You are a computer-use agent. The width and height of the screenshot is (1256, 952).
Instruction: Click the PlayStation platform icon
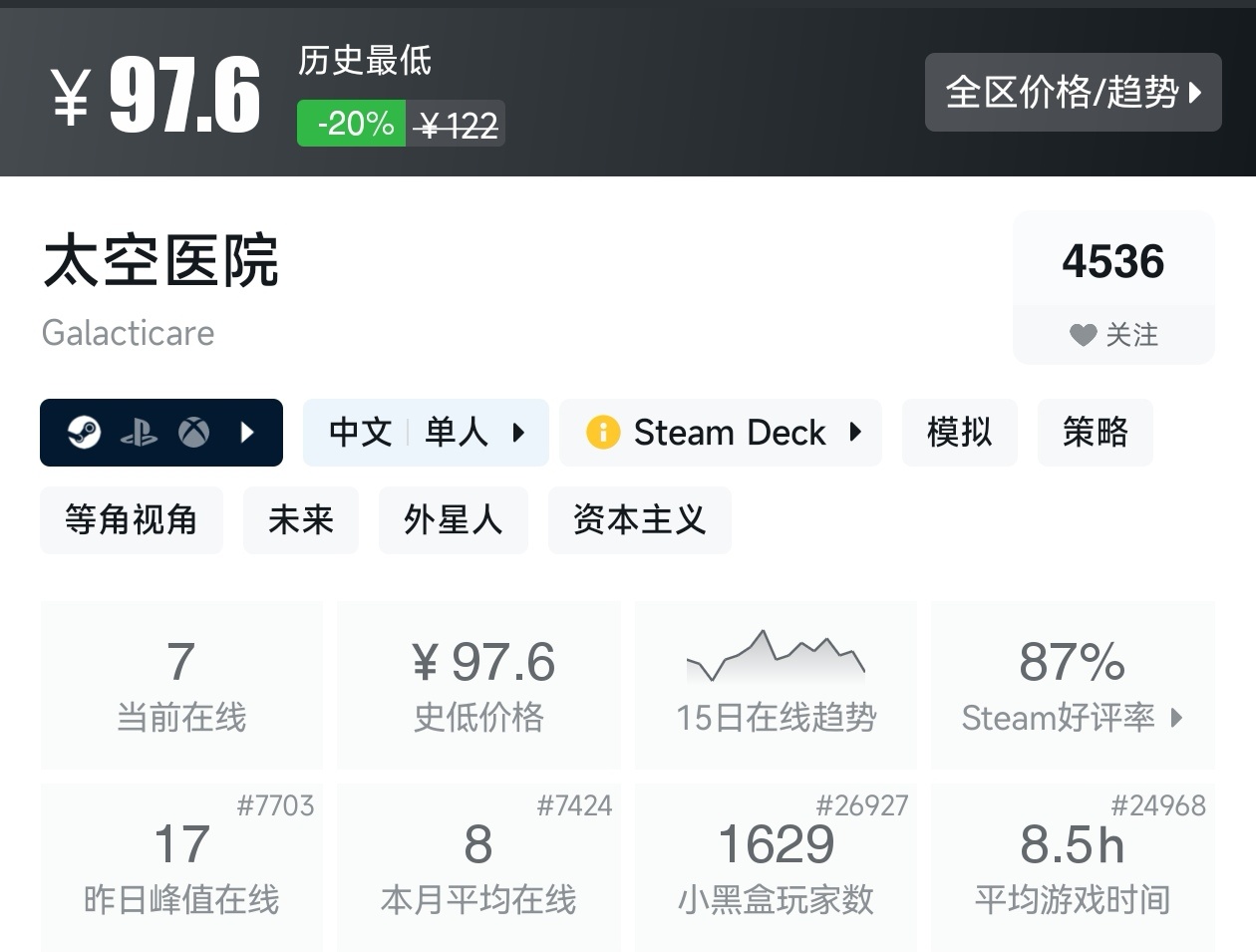tap(139, 433)
